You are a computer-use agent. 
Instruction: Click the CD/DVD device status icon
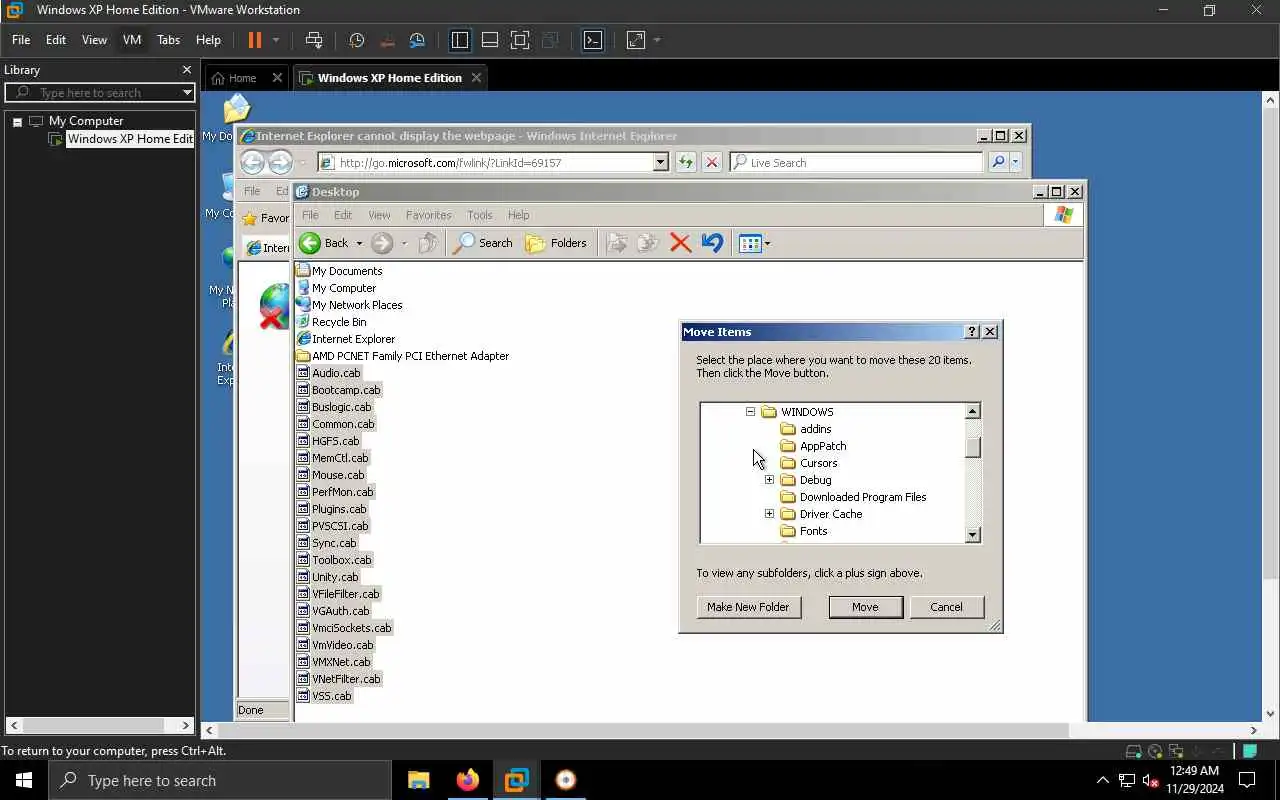click(1155, 751)
